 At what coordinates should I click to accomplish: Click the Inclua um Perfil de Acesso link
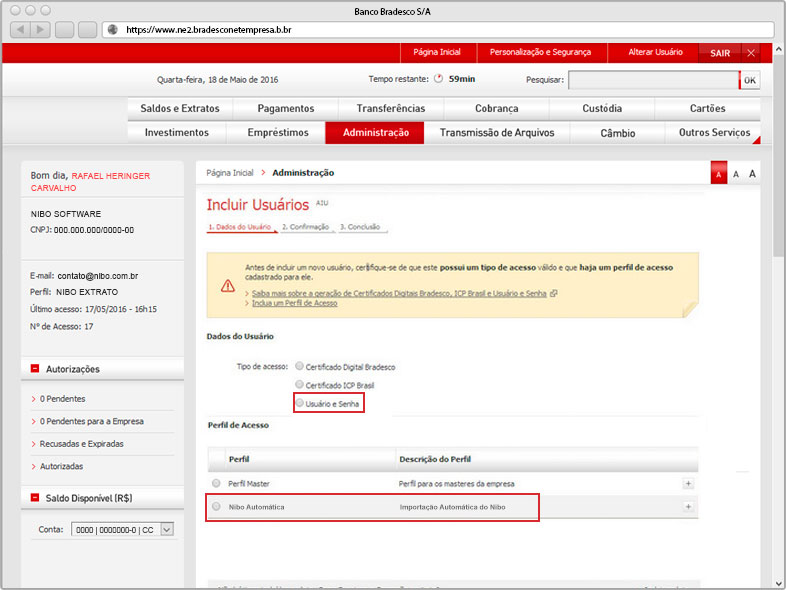coord(294,303)
